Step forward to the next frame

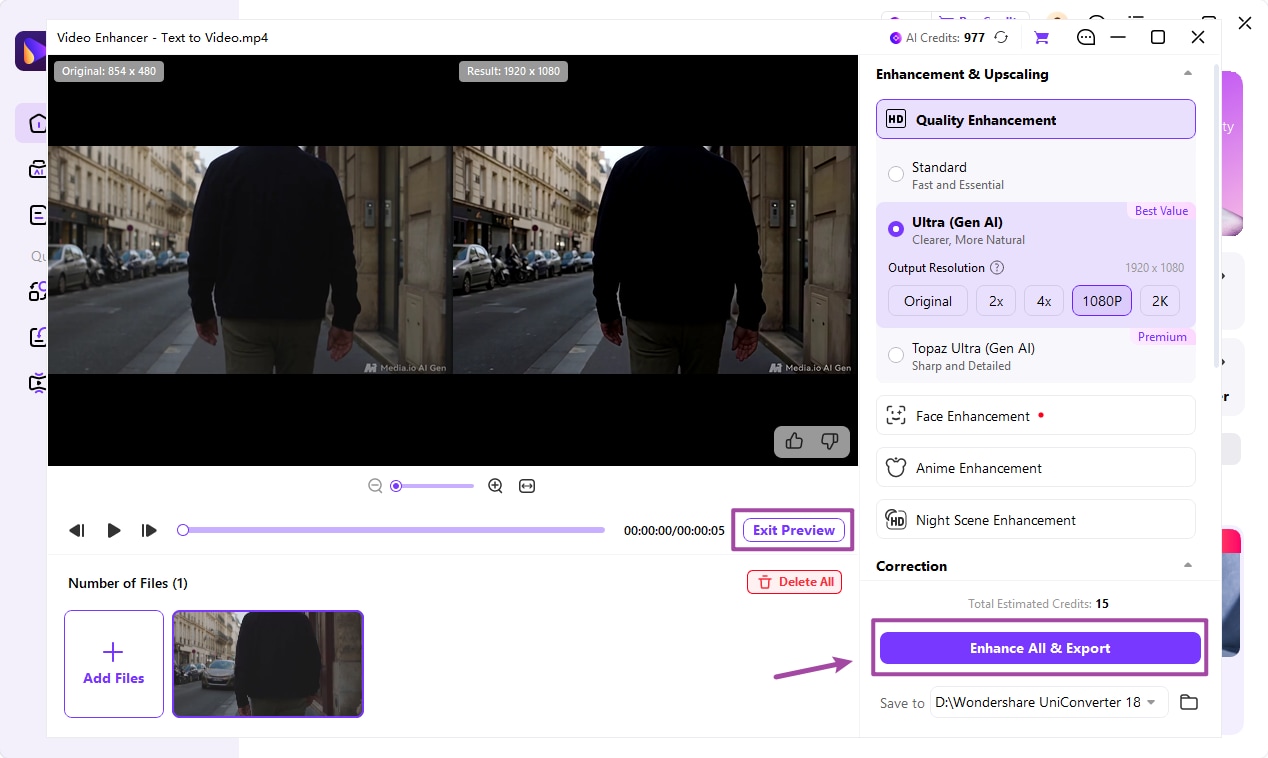point(149,530)
